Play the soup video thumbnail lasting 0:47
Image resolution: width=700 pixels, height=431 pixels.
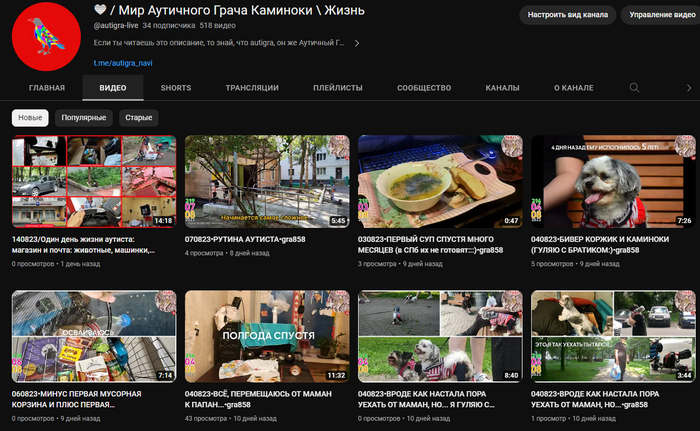(440, 181)
